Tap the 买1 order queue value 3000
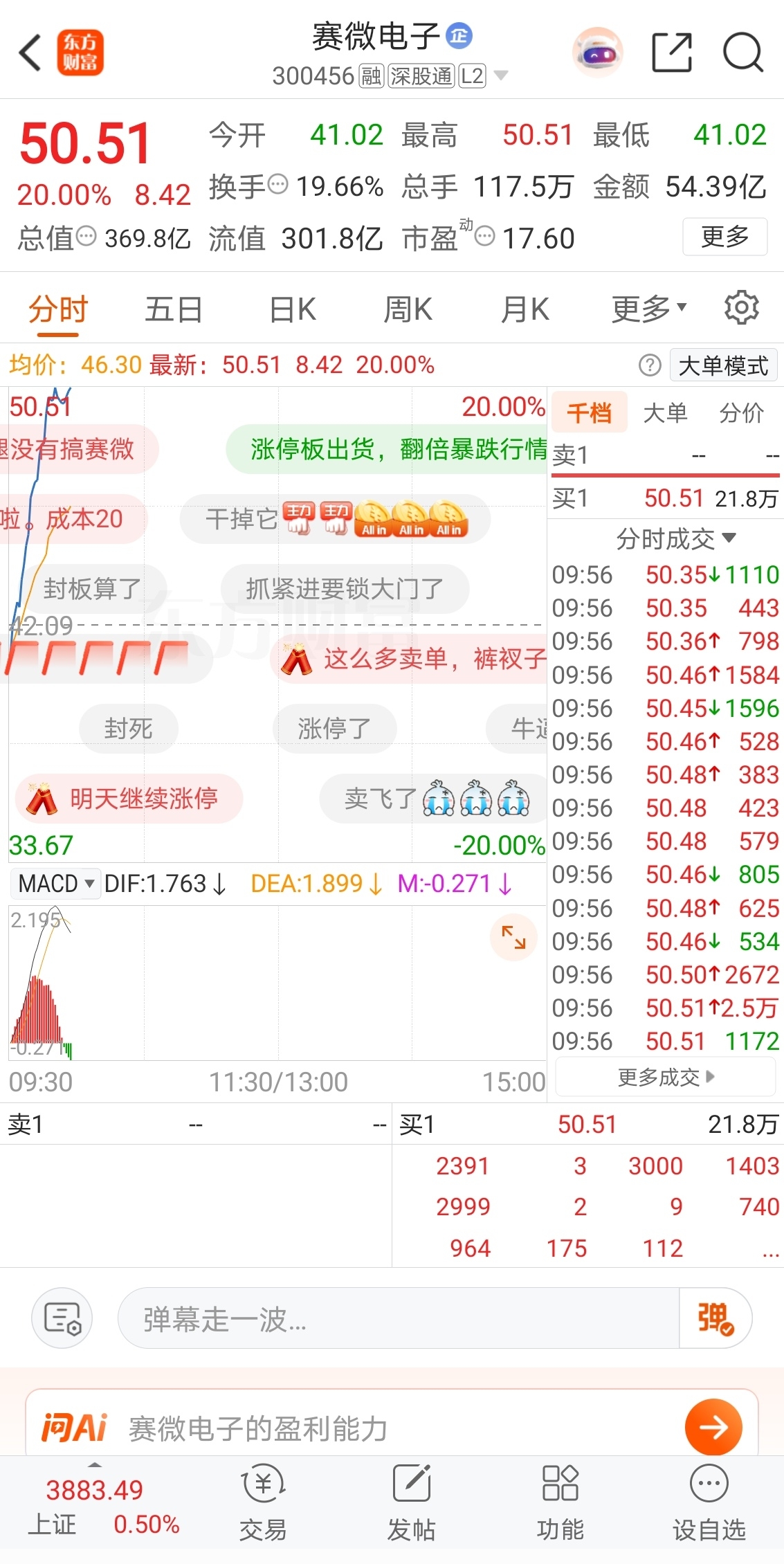The height and width of the screenshot is (1564, 784). (x=655, y=1166)
